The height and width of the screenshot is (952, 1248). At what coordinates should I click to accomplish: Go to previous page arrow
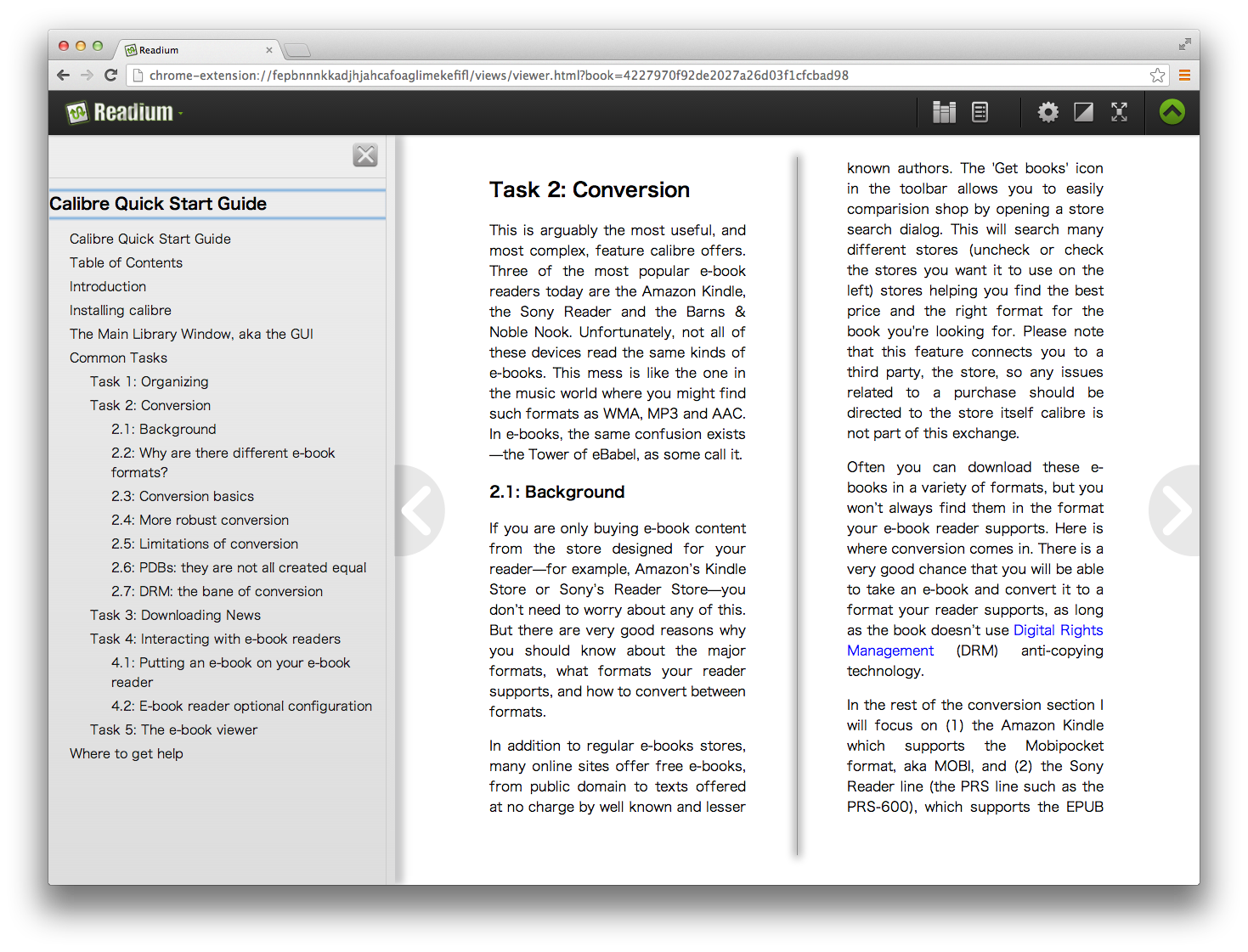tap(419, 510)
